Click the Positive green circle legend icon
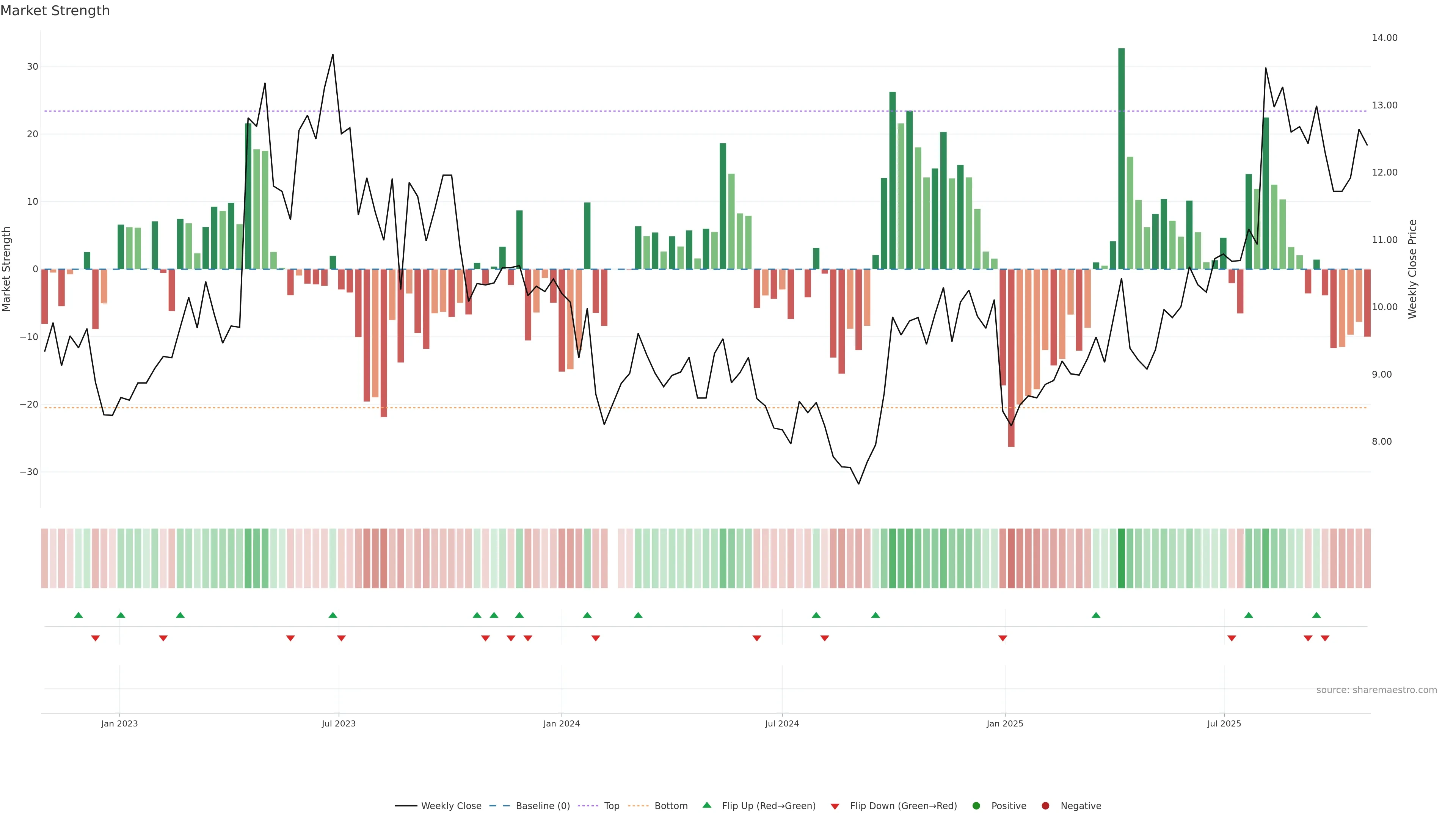Image resolution: width=1456 pixels, height=819 pixels. pyautogui.click(x=976, y=806)
